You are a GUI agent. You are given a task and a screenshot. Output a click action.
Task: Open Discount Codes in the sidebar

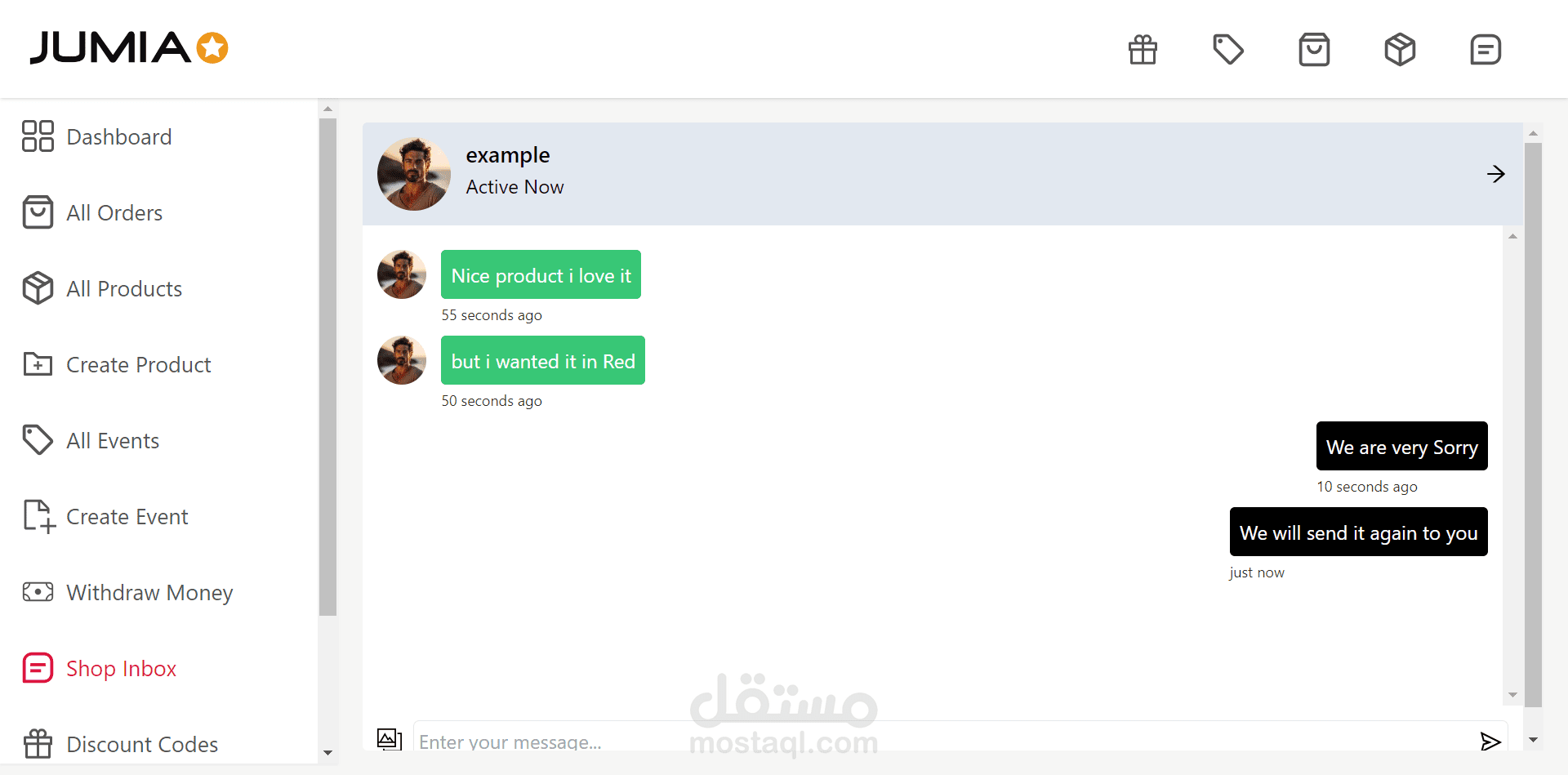(x=120, y=744)
